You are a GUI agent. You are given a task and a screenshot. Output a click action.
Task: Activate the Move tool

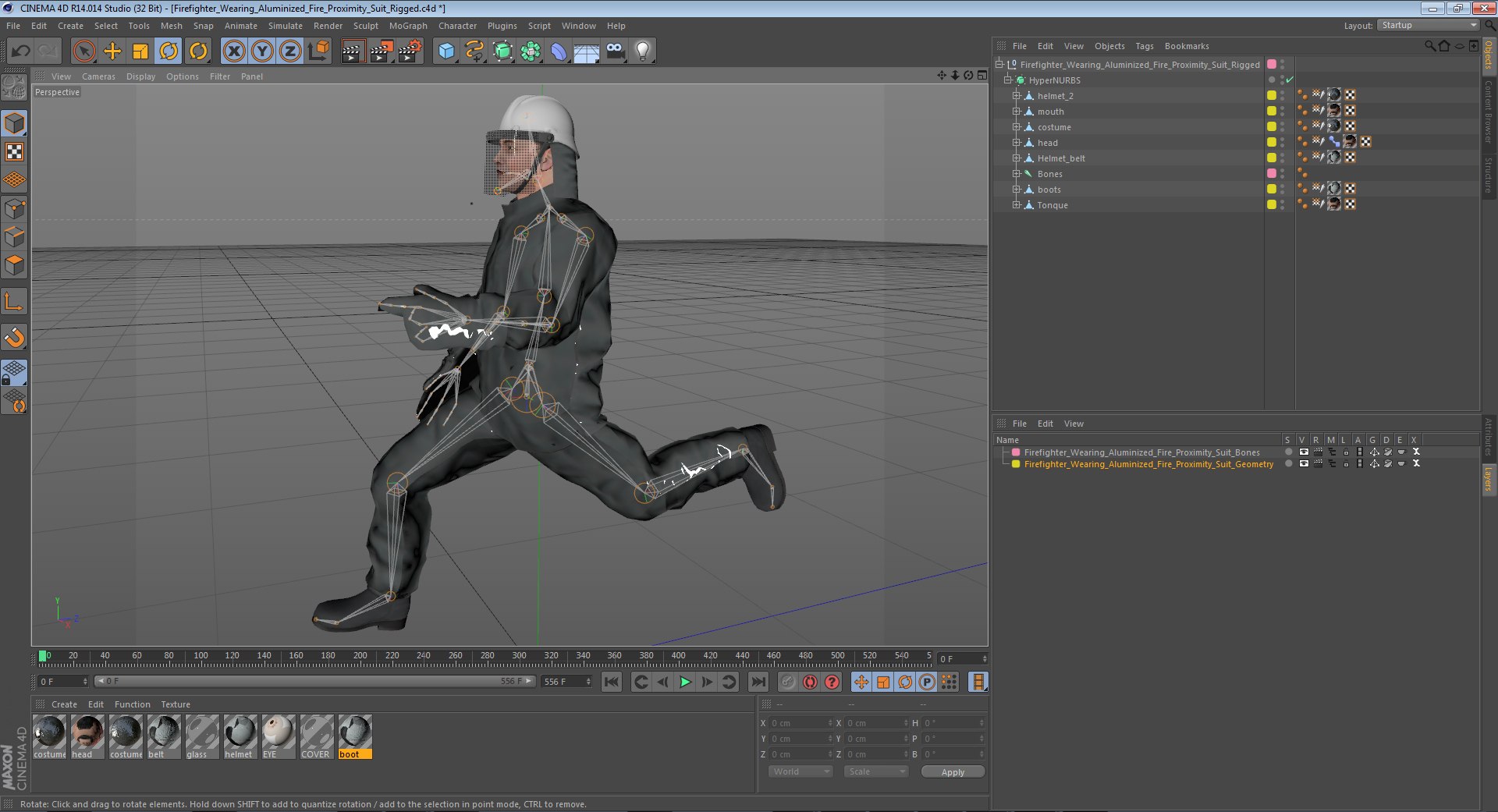112,51
